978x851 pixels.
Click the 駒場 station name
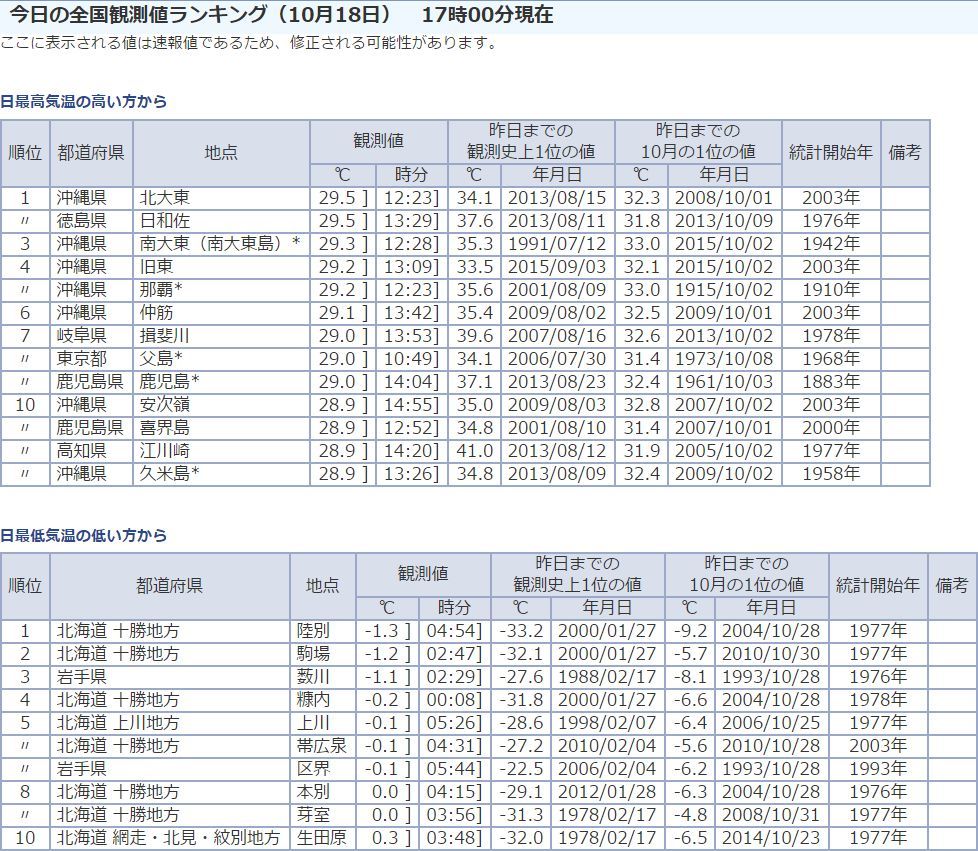pos(313,654)
